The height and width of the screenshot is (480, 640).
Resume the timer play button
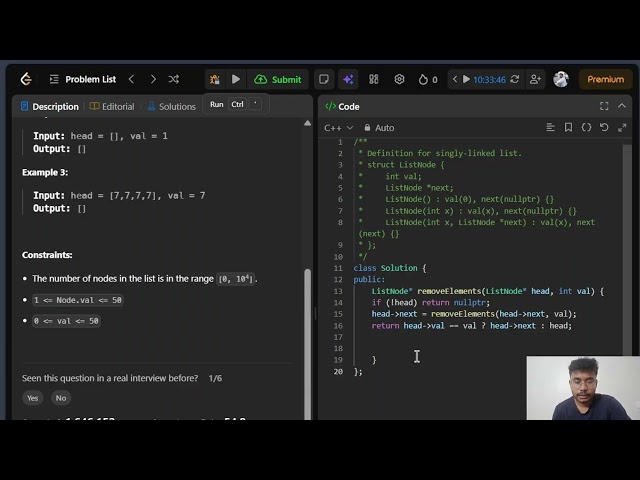pyautogui.click(x=466, y=79)
